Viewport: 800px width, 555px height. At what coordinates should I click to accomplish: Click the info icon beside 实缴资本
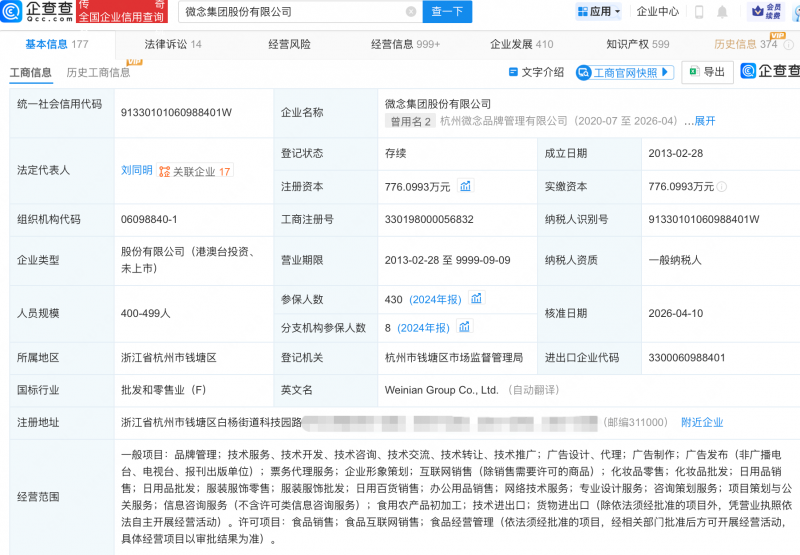(723, 186)
